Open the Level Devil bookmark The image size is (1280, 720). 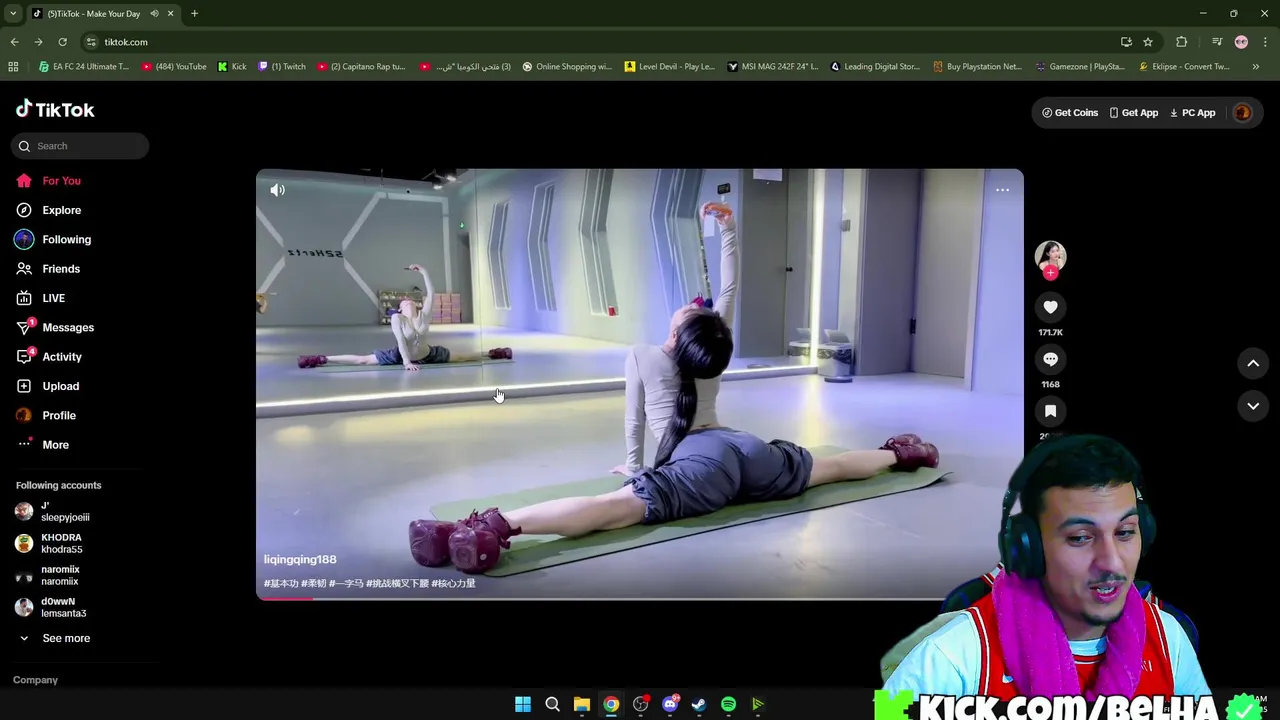pos(670,67)
